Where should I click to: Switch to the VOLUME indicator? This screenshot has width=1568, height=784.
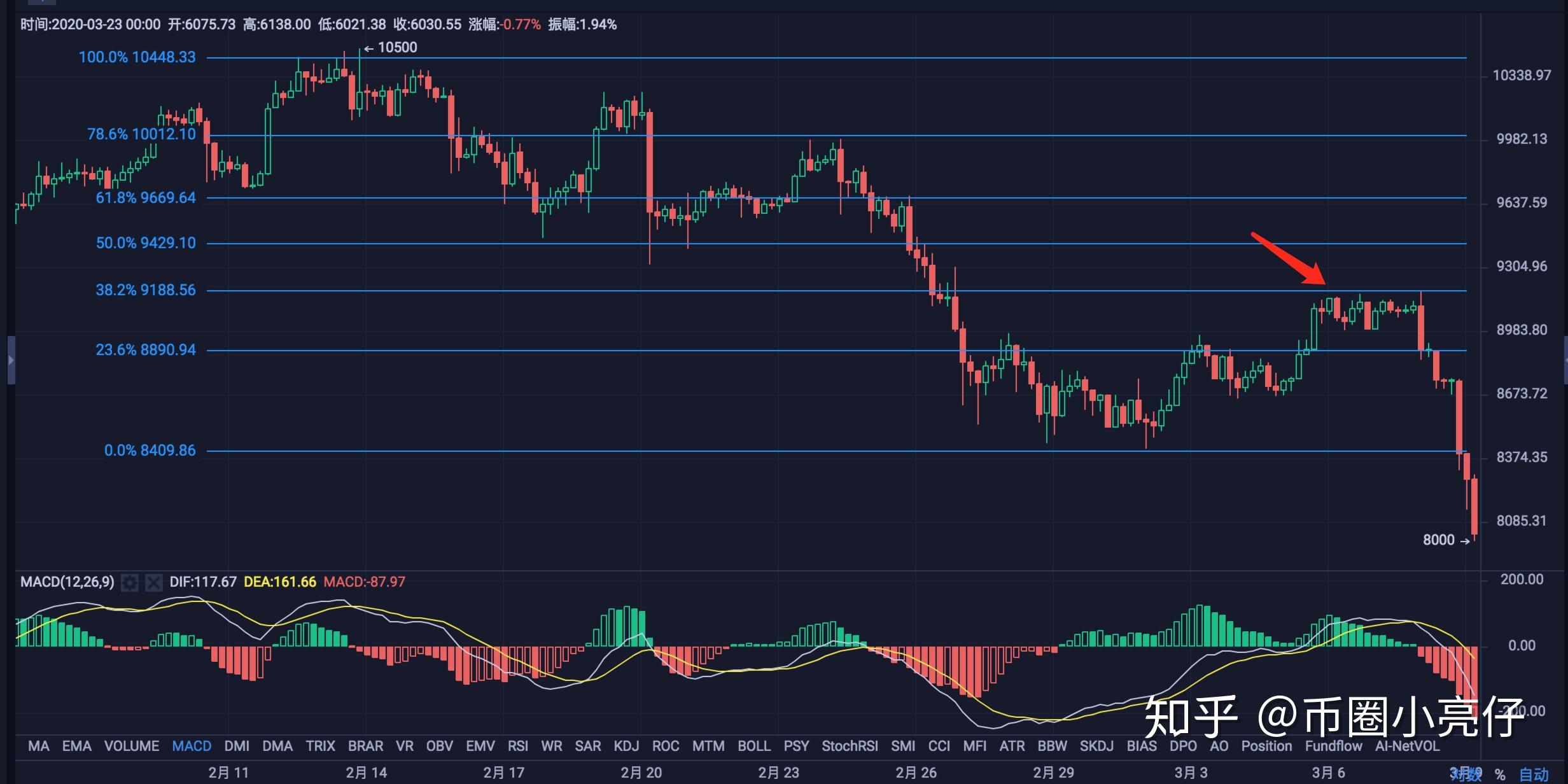pos(131,746)
